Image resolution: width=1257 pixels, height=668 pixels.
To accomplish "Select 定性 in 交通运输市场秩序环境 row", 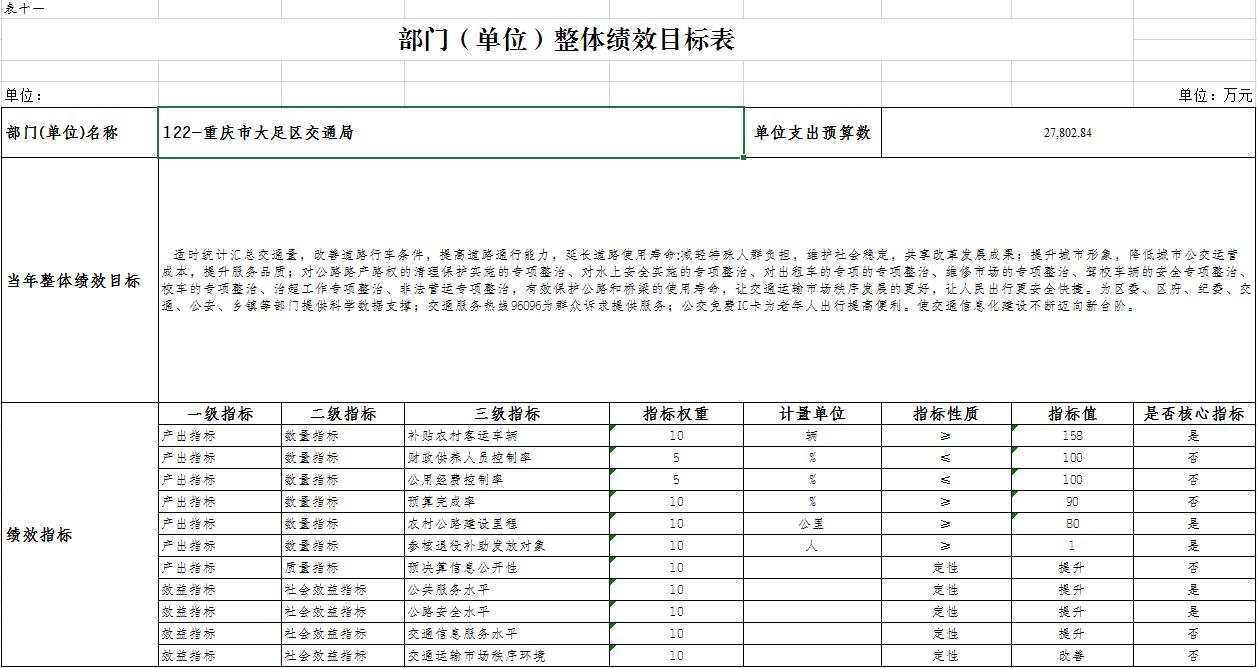I will 946,656.
